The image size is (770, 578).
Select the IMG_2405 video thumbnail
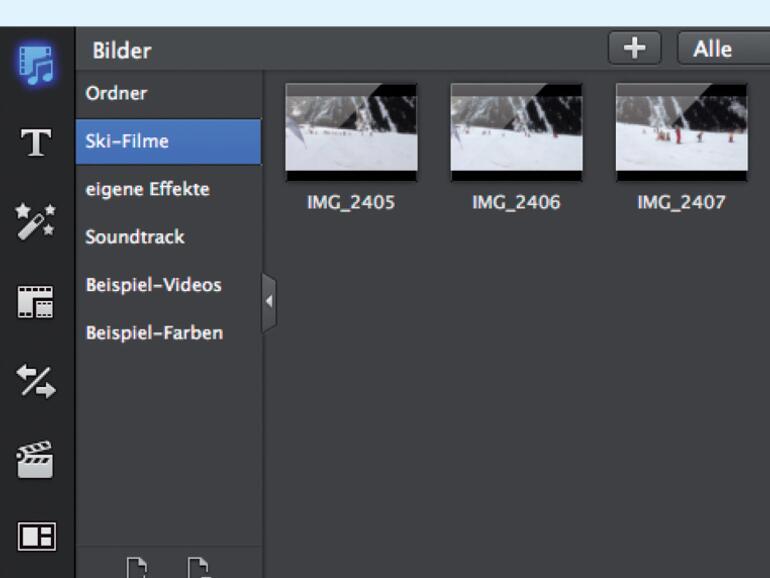click(352, 132)
